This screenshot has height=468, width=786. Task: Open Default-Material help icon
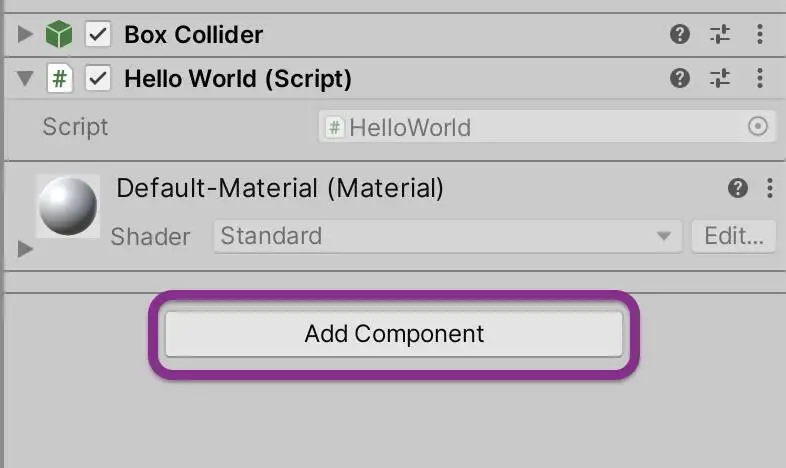tap(738, 188)
